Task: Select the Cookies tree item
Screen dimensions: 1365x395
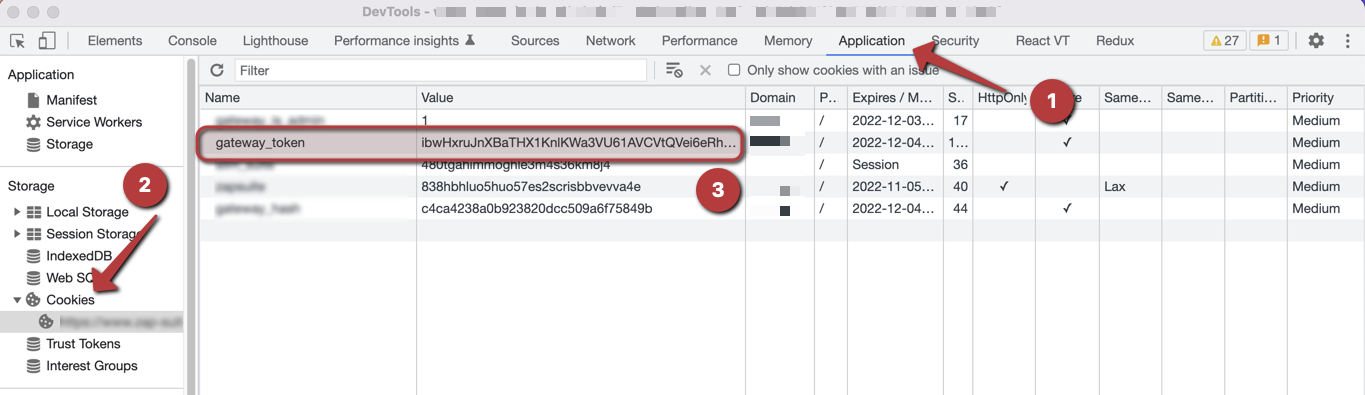Action: coord(70,300)
